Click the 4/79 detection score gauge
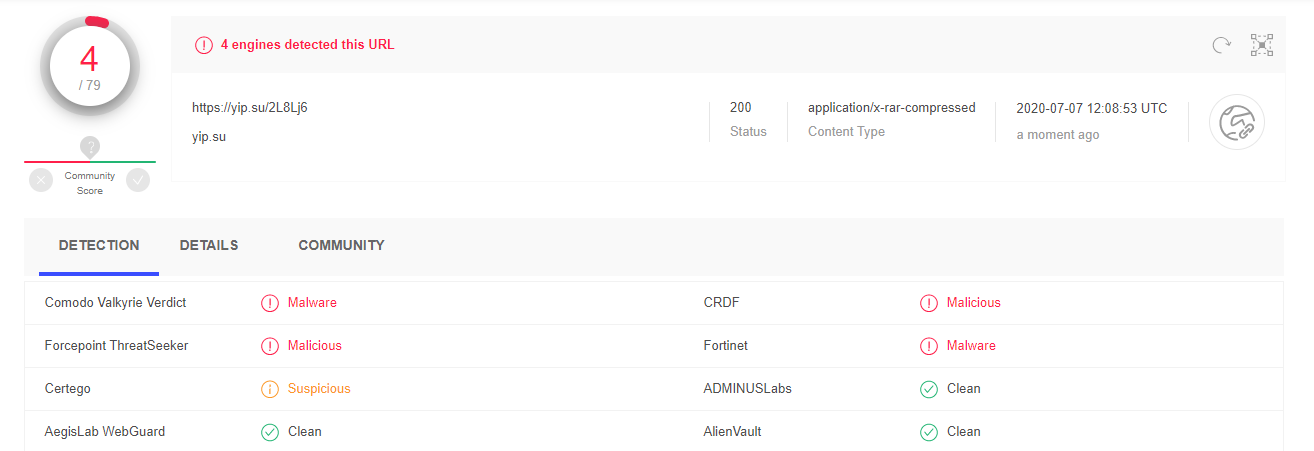Image resolution: width=1314 pixels, height=451 pixels. [90, 66]
